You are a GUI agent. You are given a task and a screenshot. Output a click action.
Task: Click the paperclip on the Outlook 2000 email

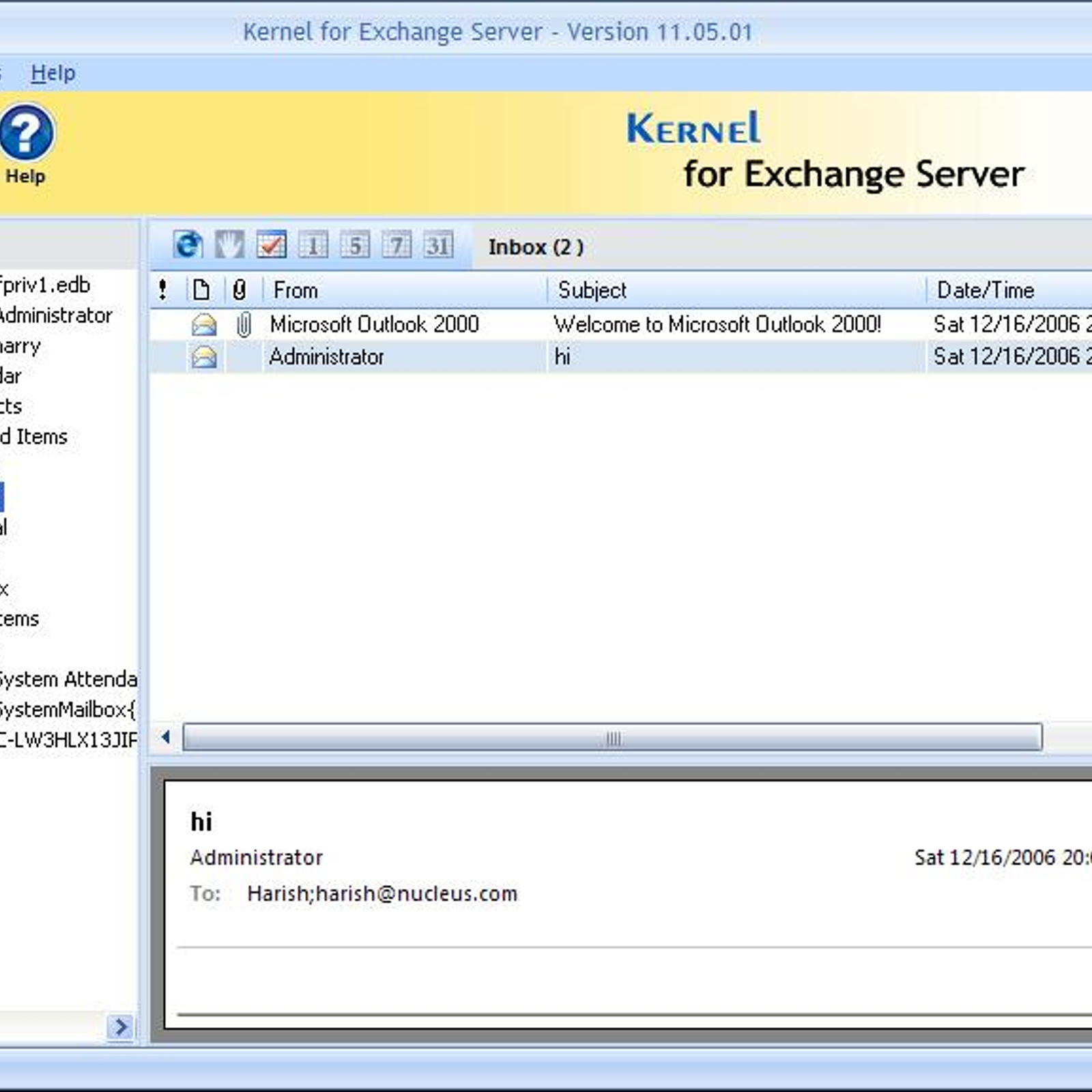243,325
